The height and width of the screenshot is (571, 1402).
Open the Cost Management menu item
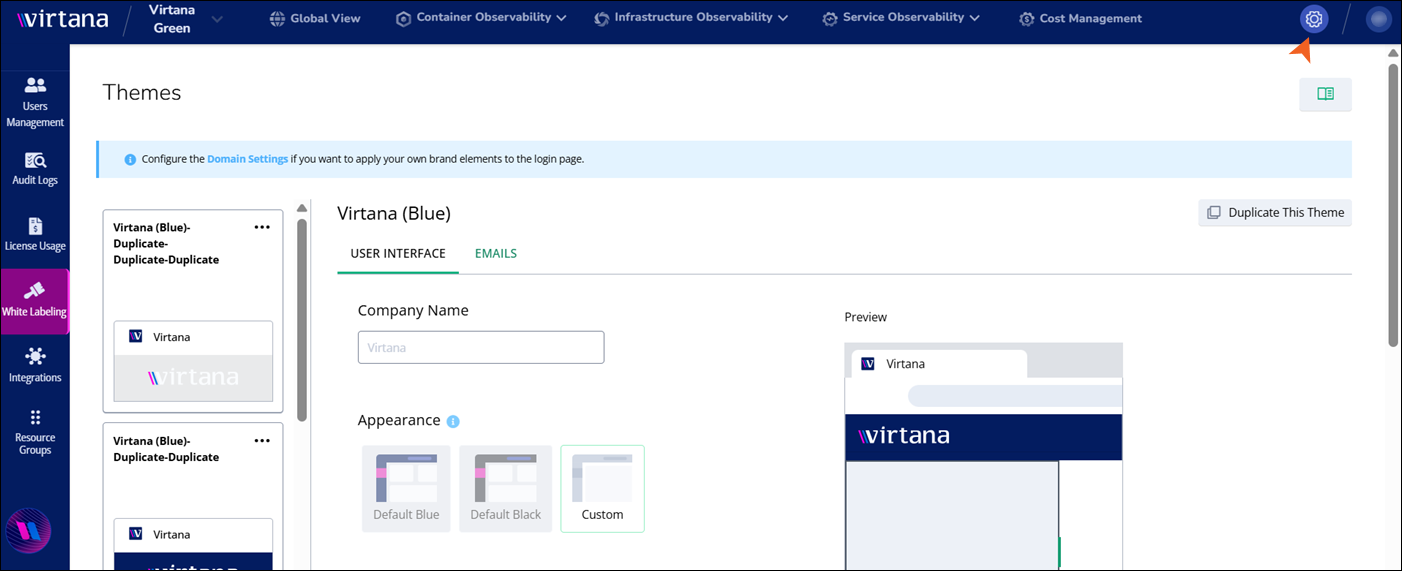tap(1080, 18)
